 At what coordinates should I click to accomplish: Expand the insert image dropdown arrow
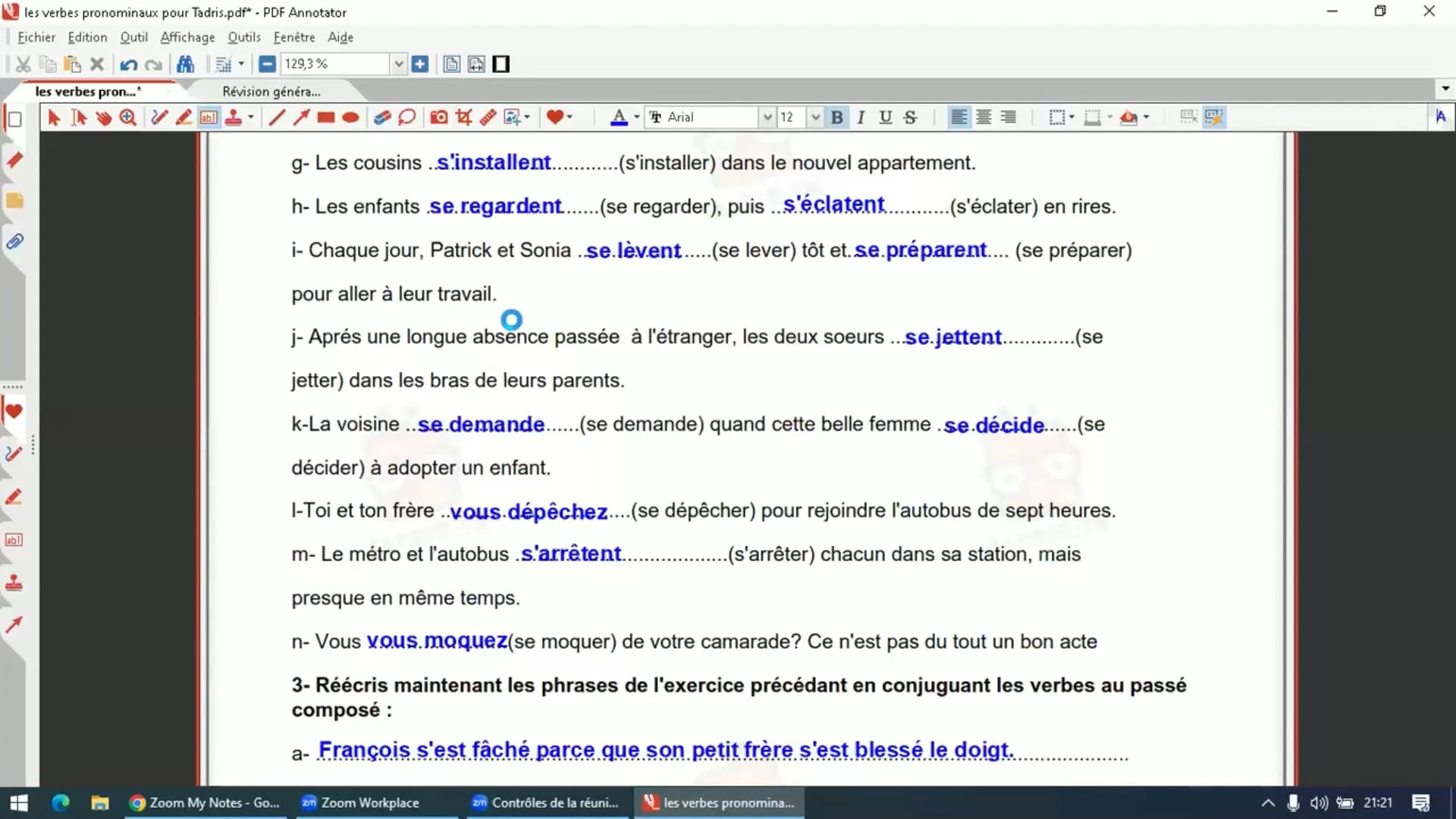coord(527,117)
